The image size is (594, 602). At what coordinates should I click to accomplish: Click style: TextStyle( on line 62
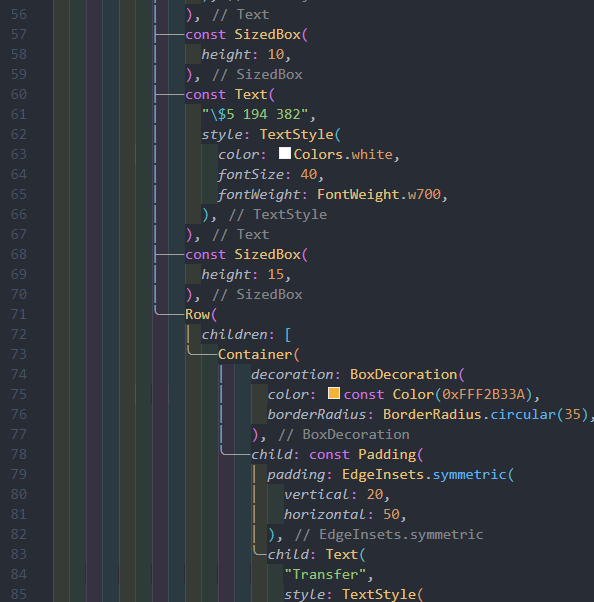tap(271, 134)
